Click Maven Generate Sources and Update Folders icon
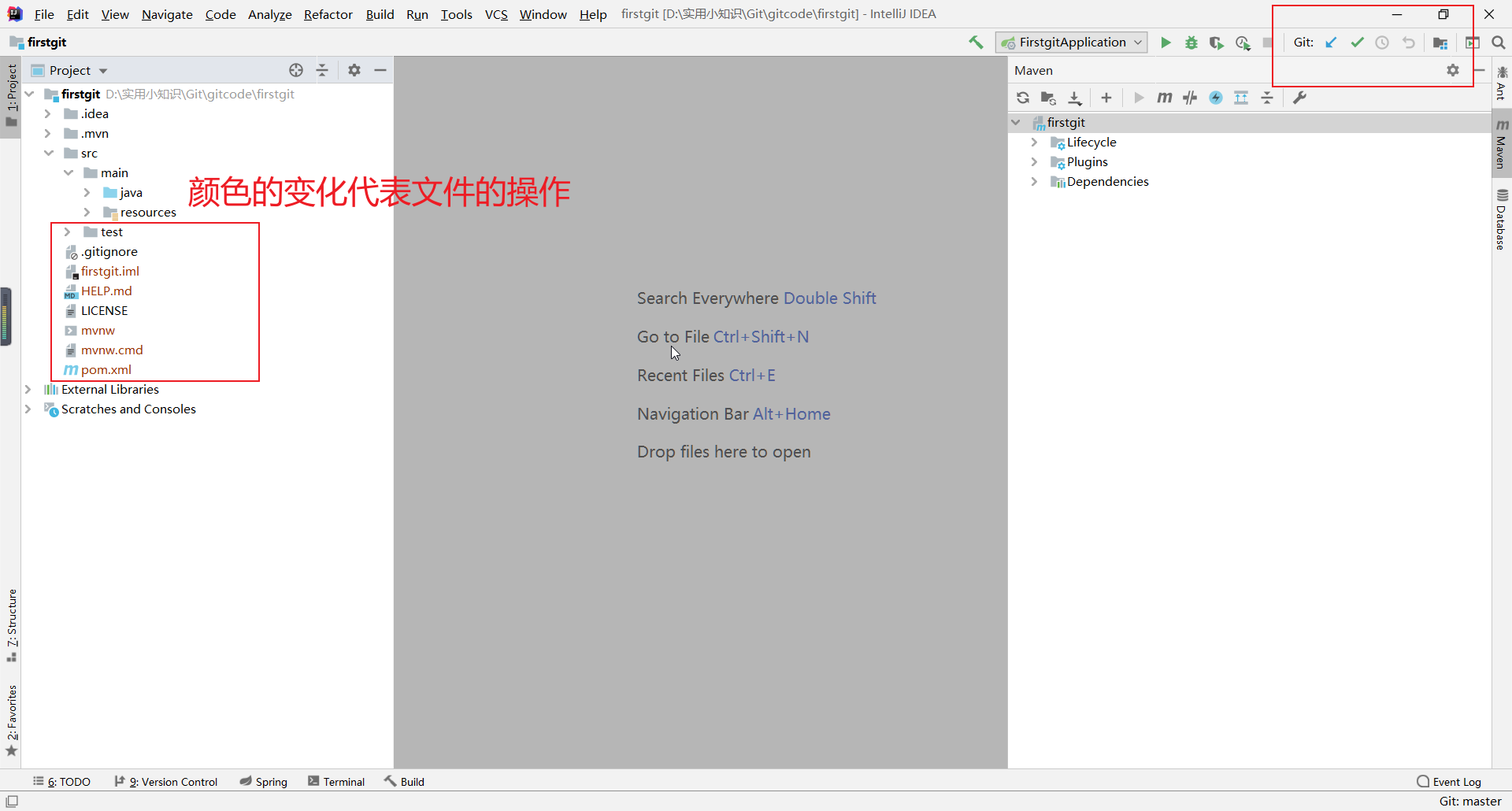The height and width of the screenshot is (811, 1512). click(x=1048, y=98)
